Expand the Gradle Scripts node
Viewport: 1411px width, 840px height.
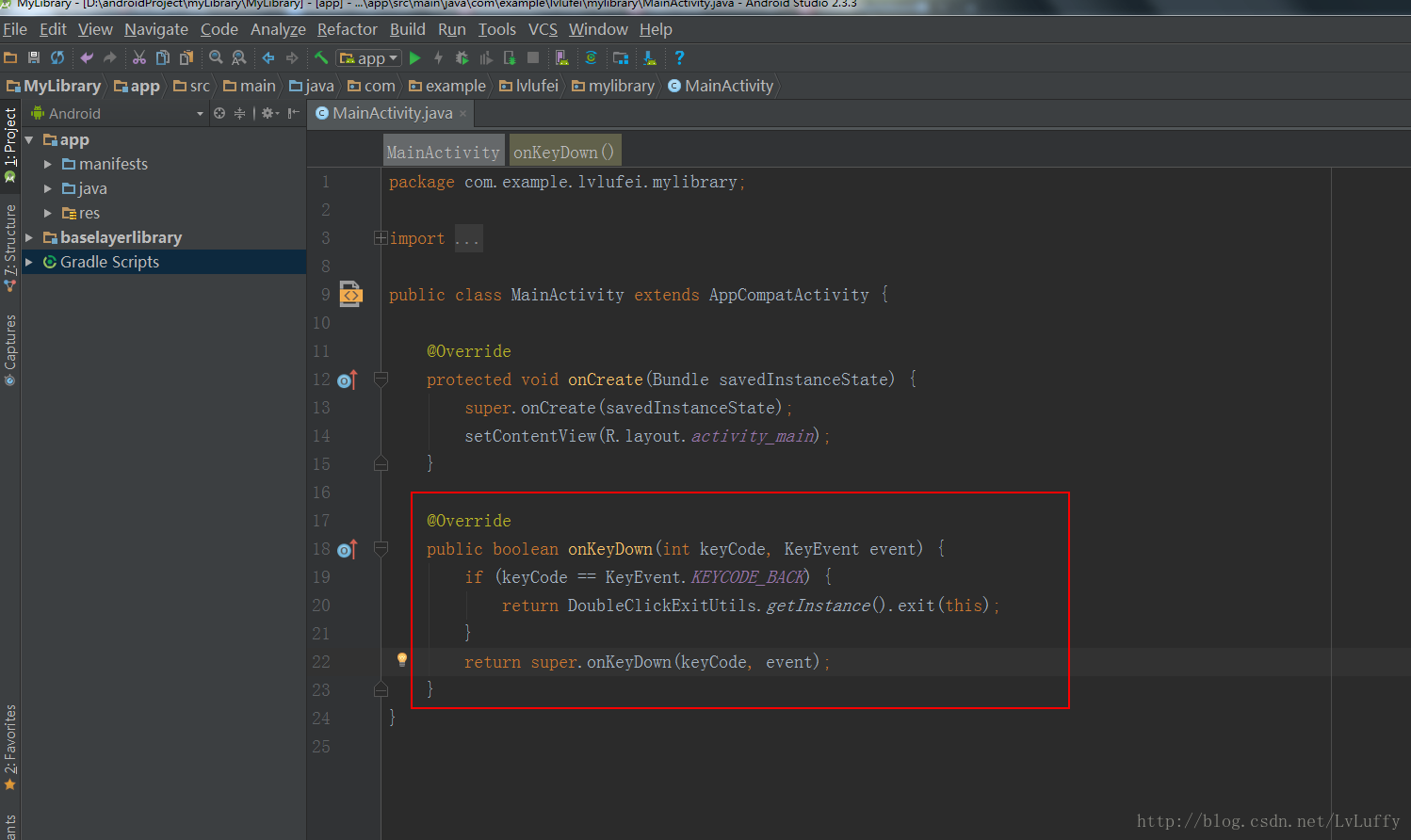click(x=29, y=262)
